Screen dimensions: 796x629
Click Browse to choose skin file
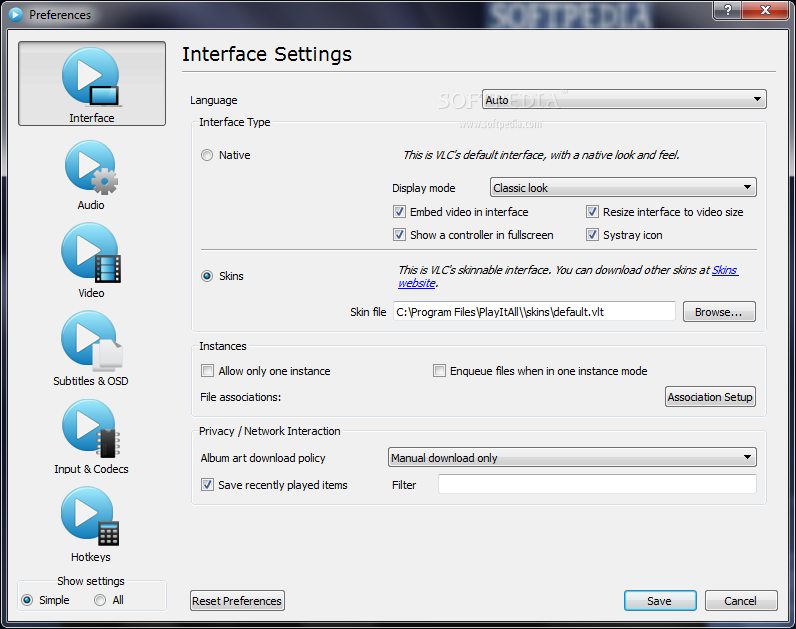718,312
